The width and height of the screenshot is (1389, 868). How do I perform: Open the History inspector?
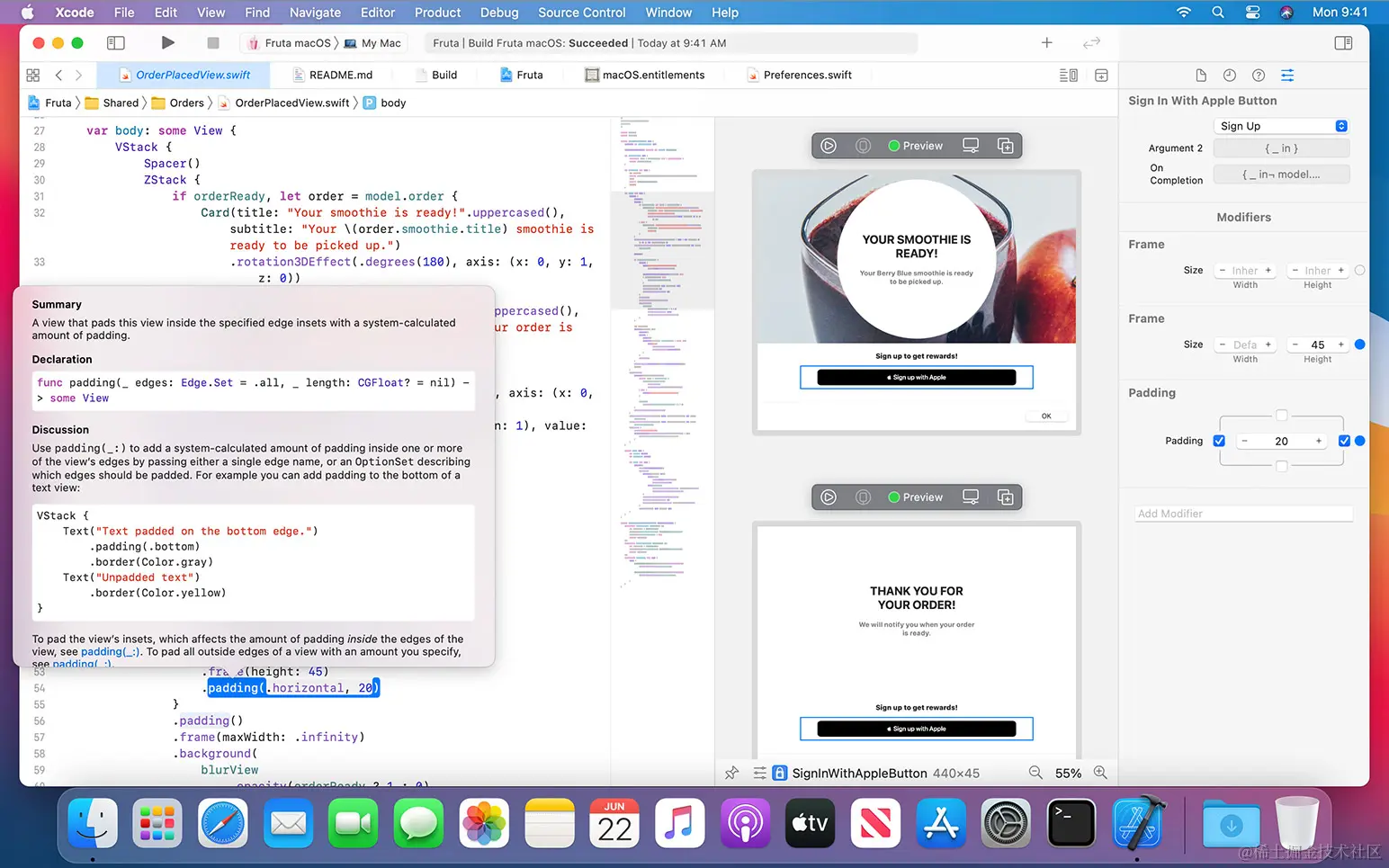click(1229, 76)
